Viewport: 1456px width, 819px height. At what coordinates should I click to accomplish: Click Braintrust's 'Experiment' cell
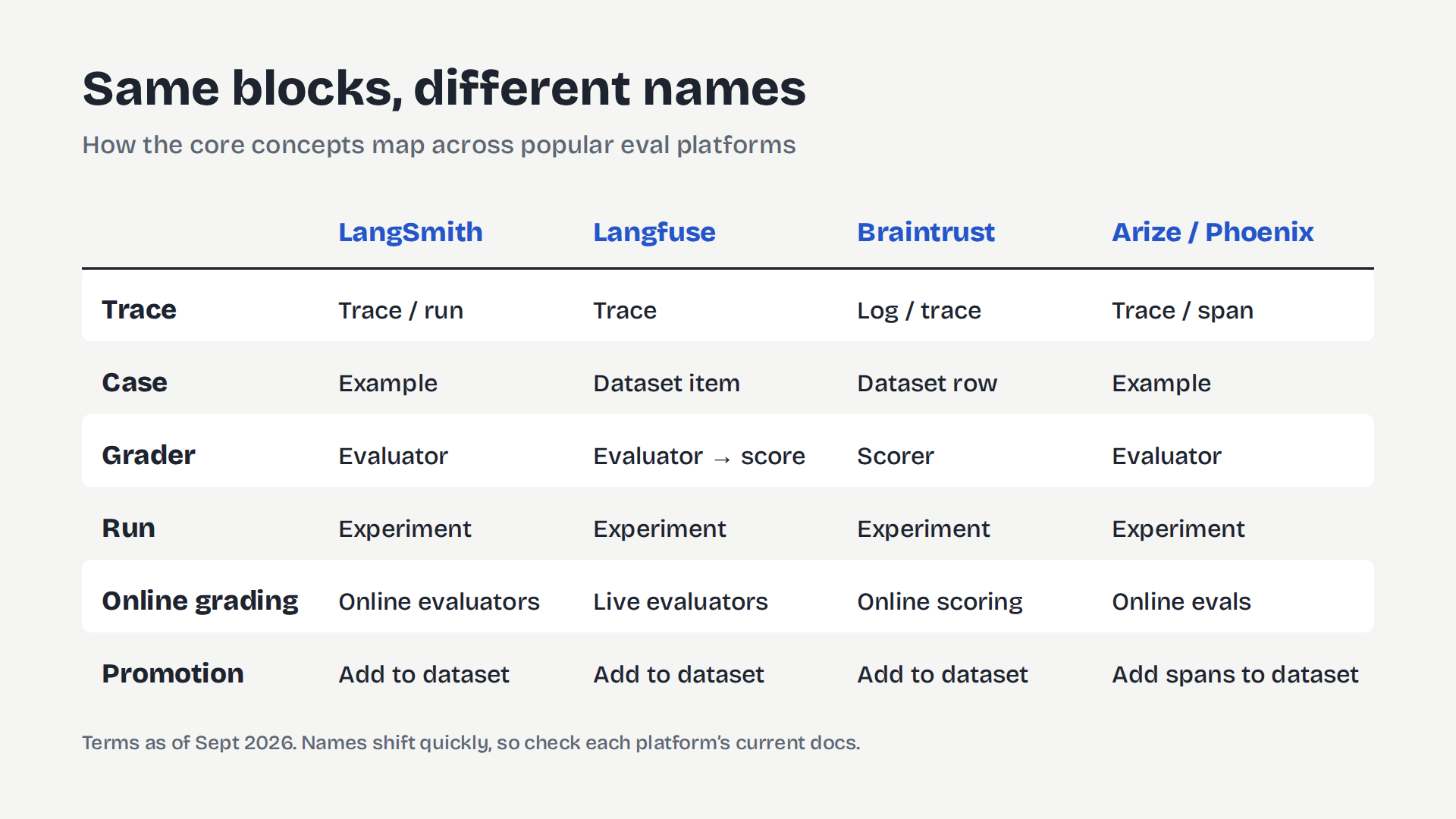point(924,529)
